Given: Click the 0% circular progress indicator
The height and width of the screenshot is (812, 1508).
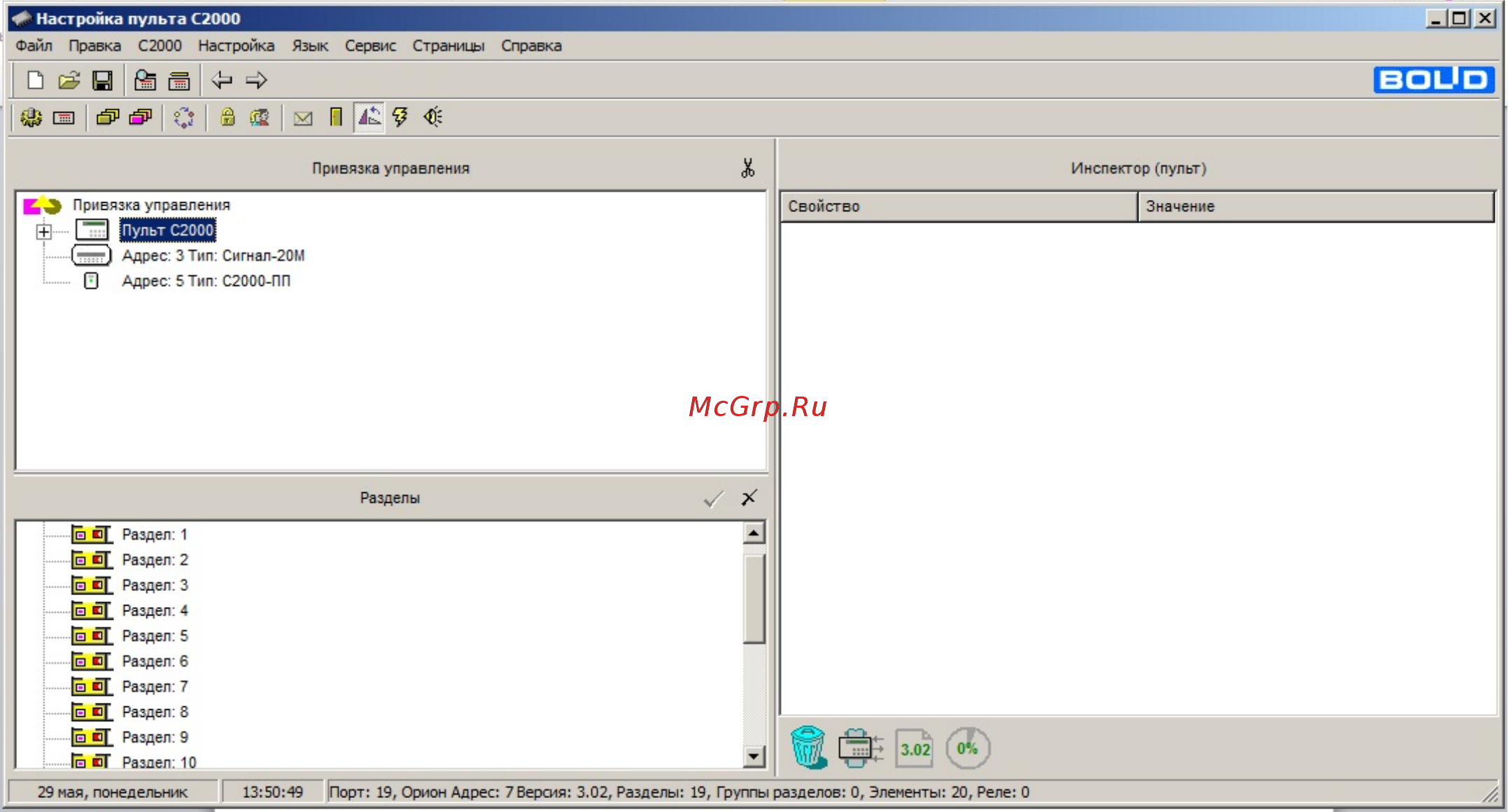Looking at the screenshot, I should click(x=968, y=748).
